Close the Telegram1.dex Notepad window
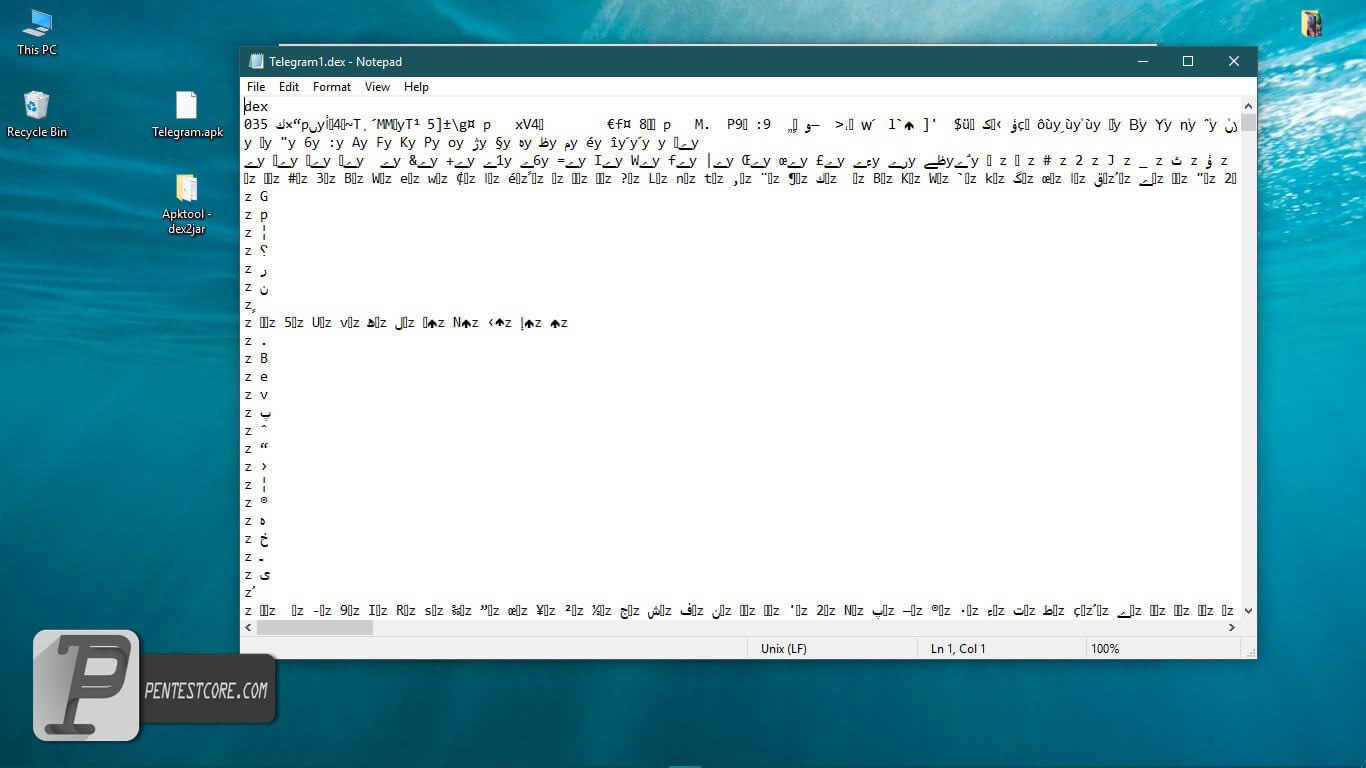Screen dimensions: 1366x768 1234,62
